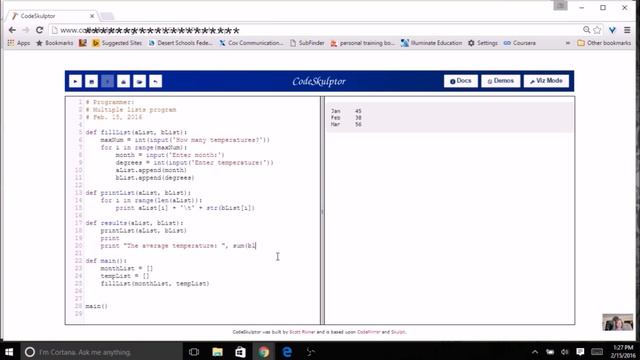Screen dimensions: 640x360
Task: Click the 'def fillList(aList, bList):' line
Action: point(136,132)
